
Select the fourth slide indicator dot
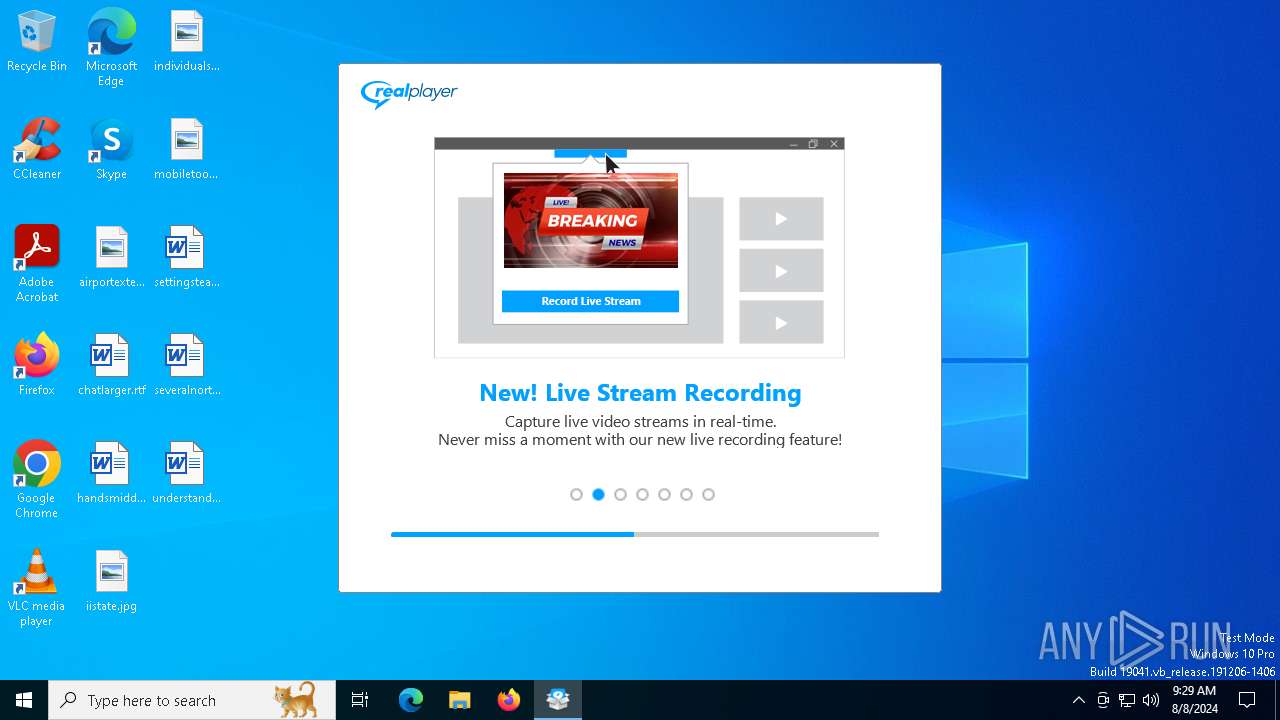[642, 494]
